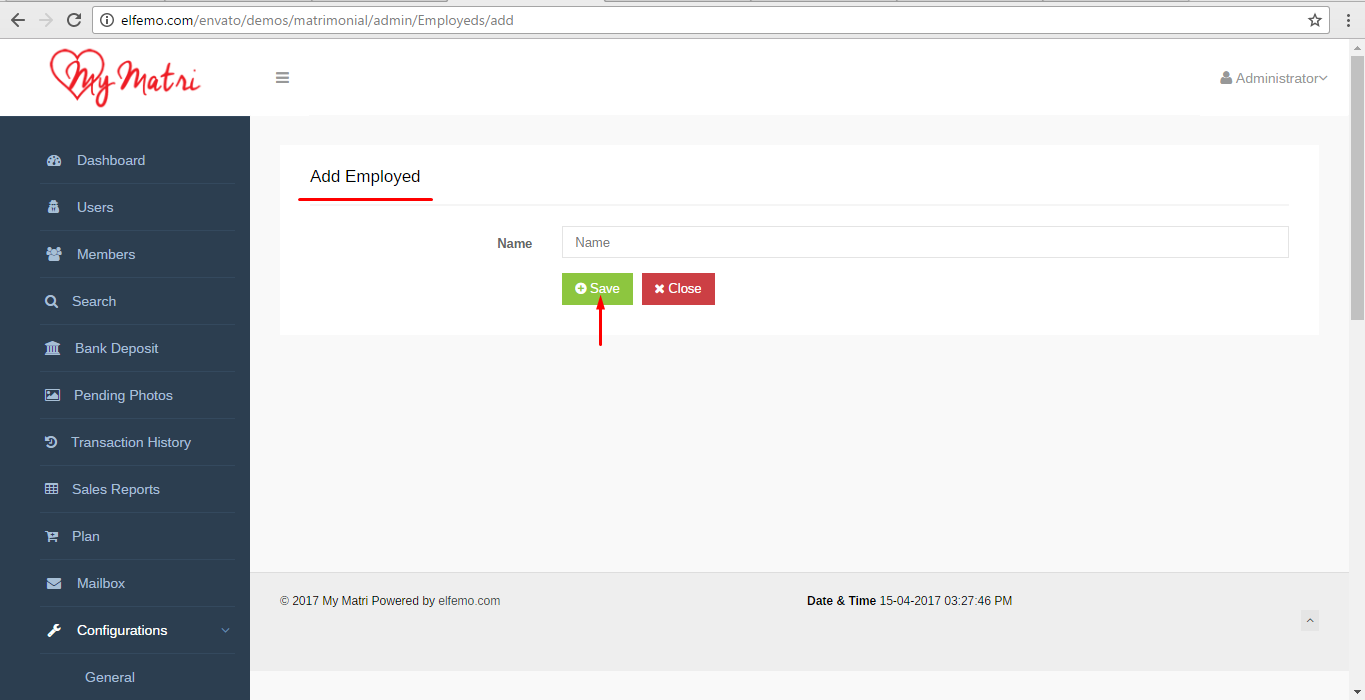Click the Administrator user avatar icon
The width and height of the screenshot is (1365, 700).
pyautogui.click(x=1226, y=78)
